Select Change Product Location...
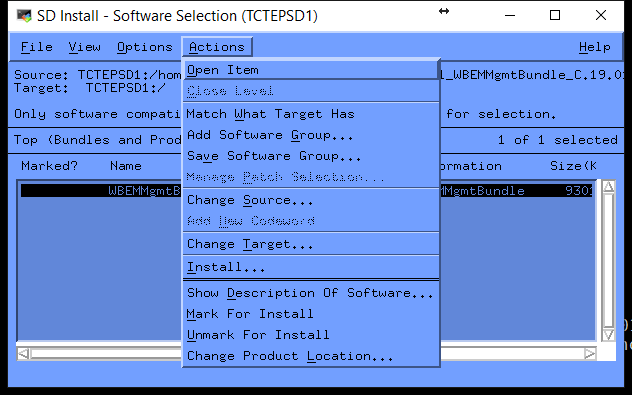 pyautogui.click(x=310, y=356)
